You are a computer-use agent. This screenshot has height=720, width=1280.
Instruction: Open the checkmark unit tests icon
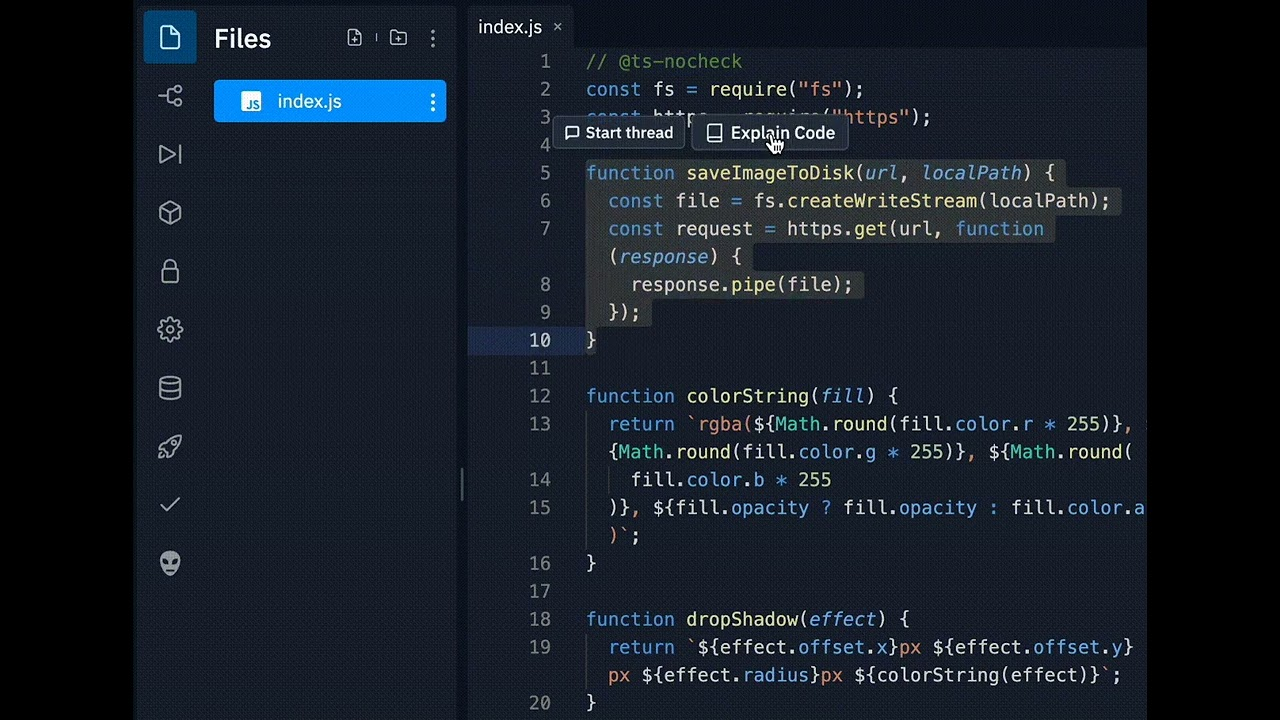[x=170, y=504]
